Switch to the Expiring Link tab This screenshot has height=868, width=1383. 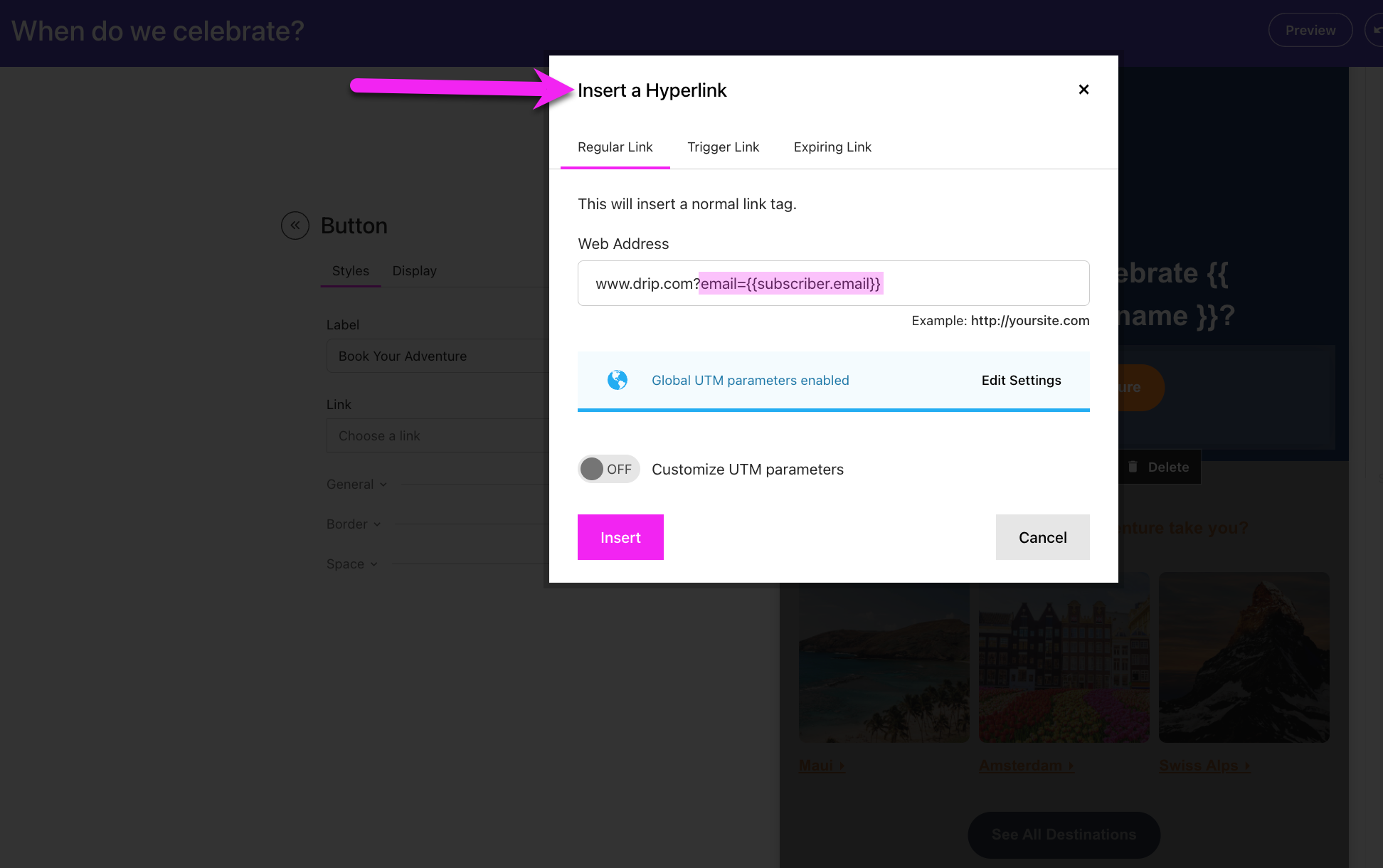pos(832,147)
